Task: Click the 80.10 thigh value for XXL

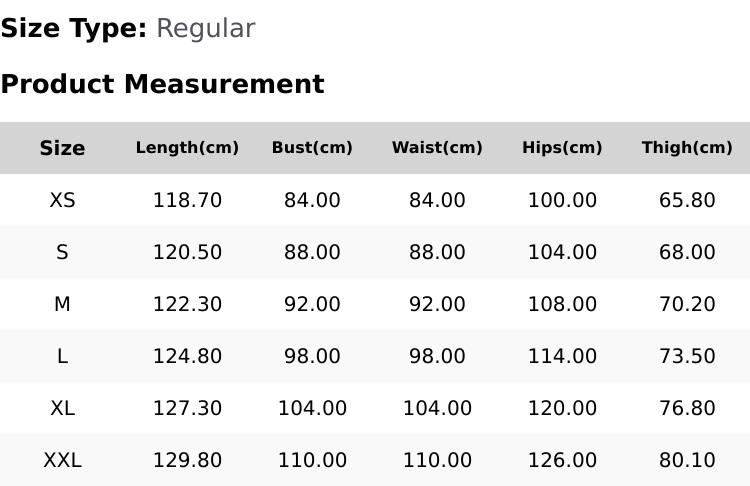Action: [687, 461]
